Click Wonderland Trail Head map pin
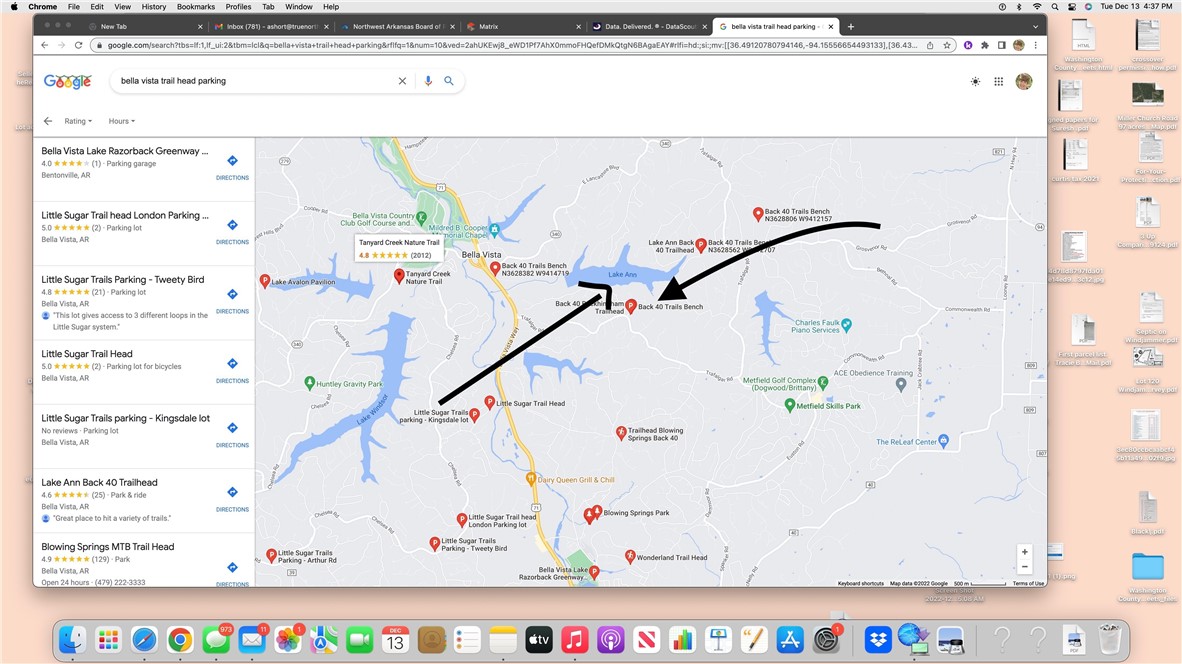The height and width of the screenshot is (664, 1182). coord(630,556)
